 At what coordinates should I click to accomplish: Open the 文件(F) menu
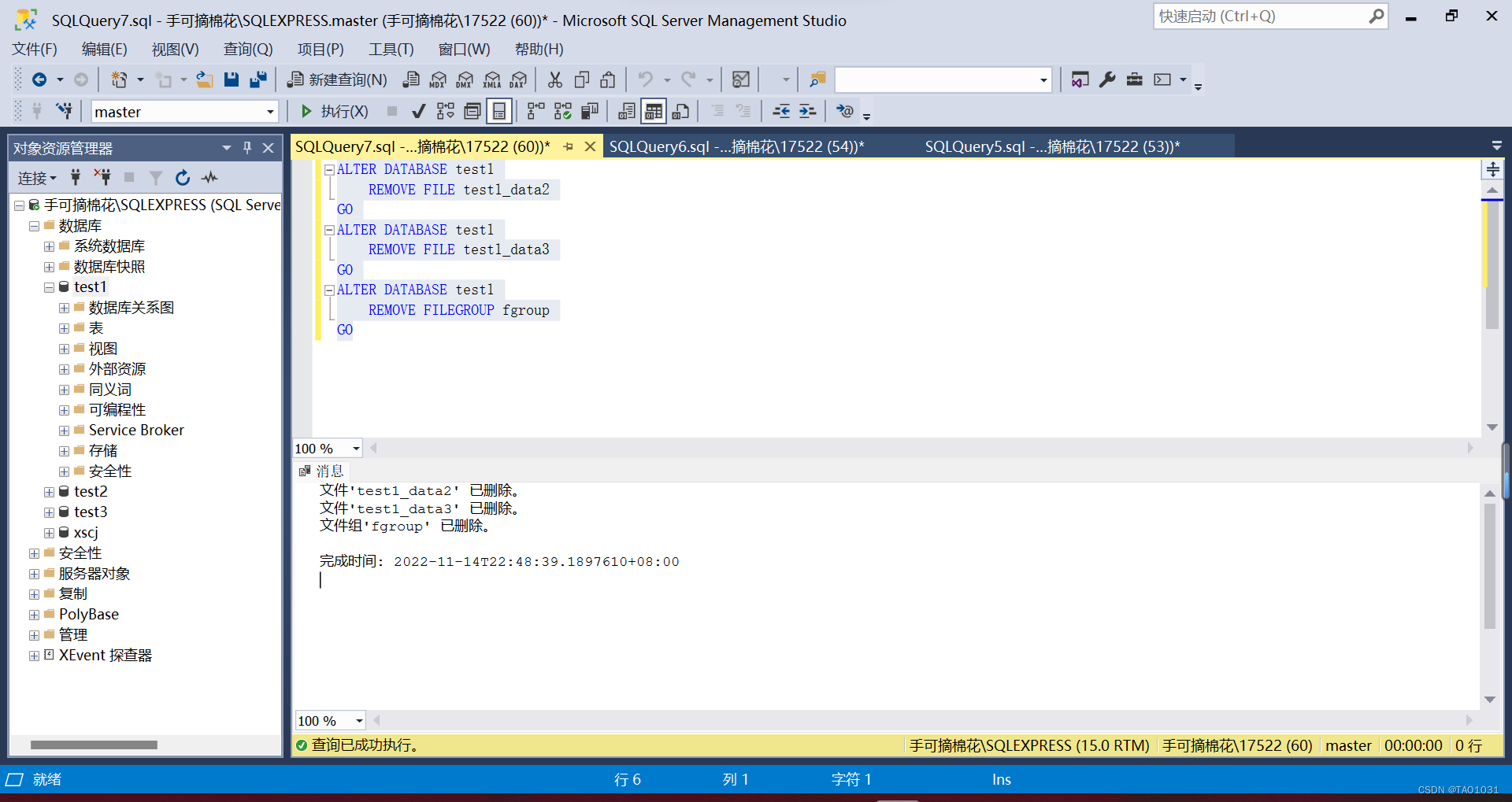pos(34,49)
